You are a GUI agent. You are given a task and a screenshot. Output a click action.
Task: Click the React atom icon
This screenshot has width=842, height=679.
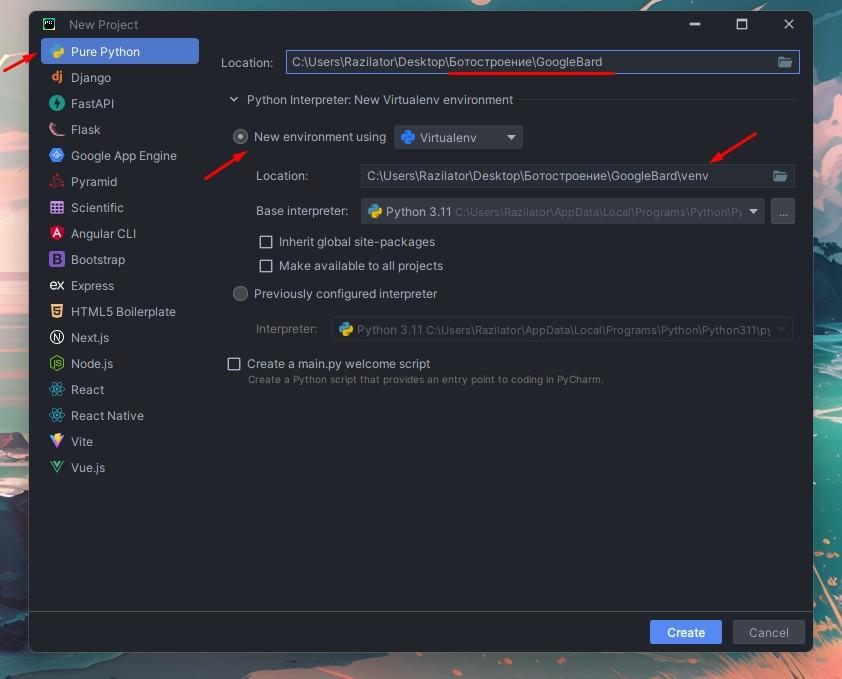coord(57,389)
